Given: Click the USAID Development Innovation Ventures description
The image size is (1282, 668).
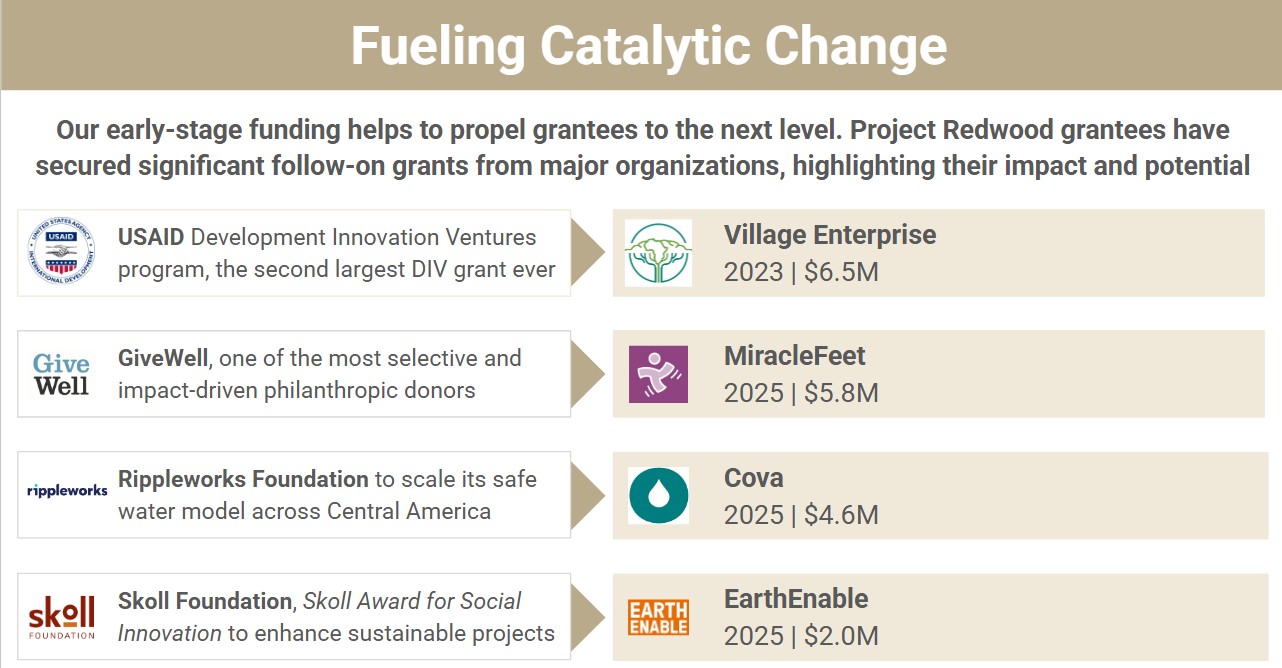Looking at the screenshot, I should [336, 253].
